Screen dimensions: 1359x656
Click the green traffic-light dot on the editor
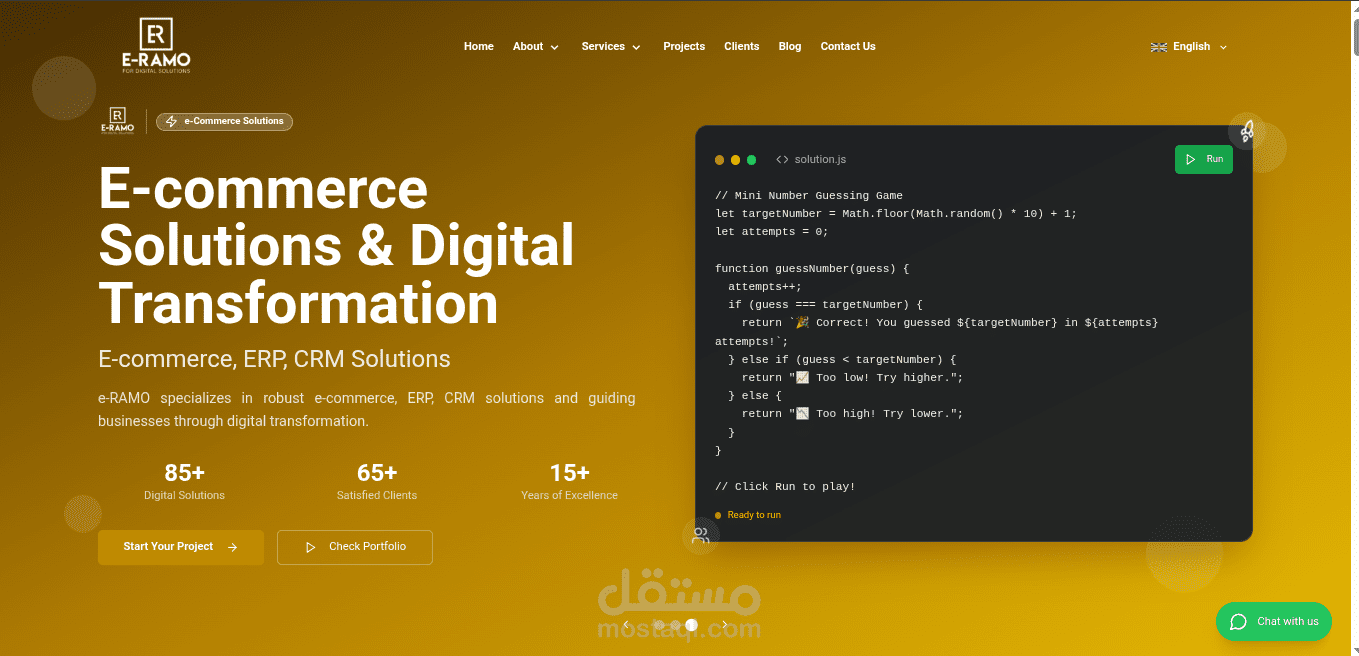751,159
